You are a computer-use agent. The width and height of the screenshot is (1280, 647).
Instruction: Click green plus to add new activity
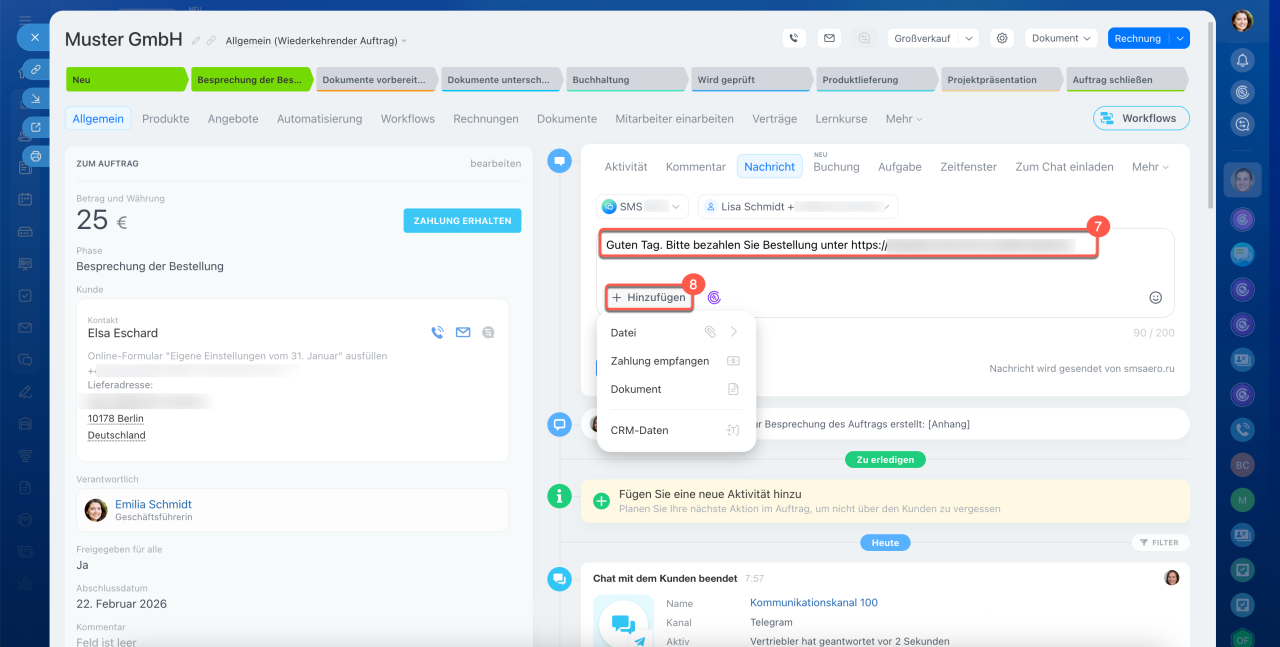(x=601, y=501)
